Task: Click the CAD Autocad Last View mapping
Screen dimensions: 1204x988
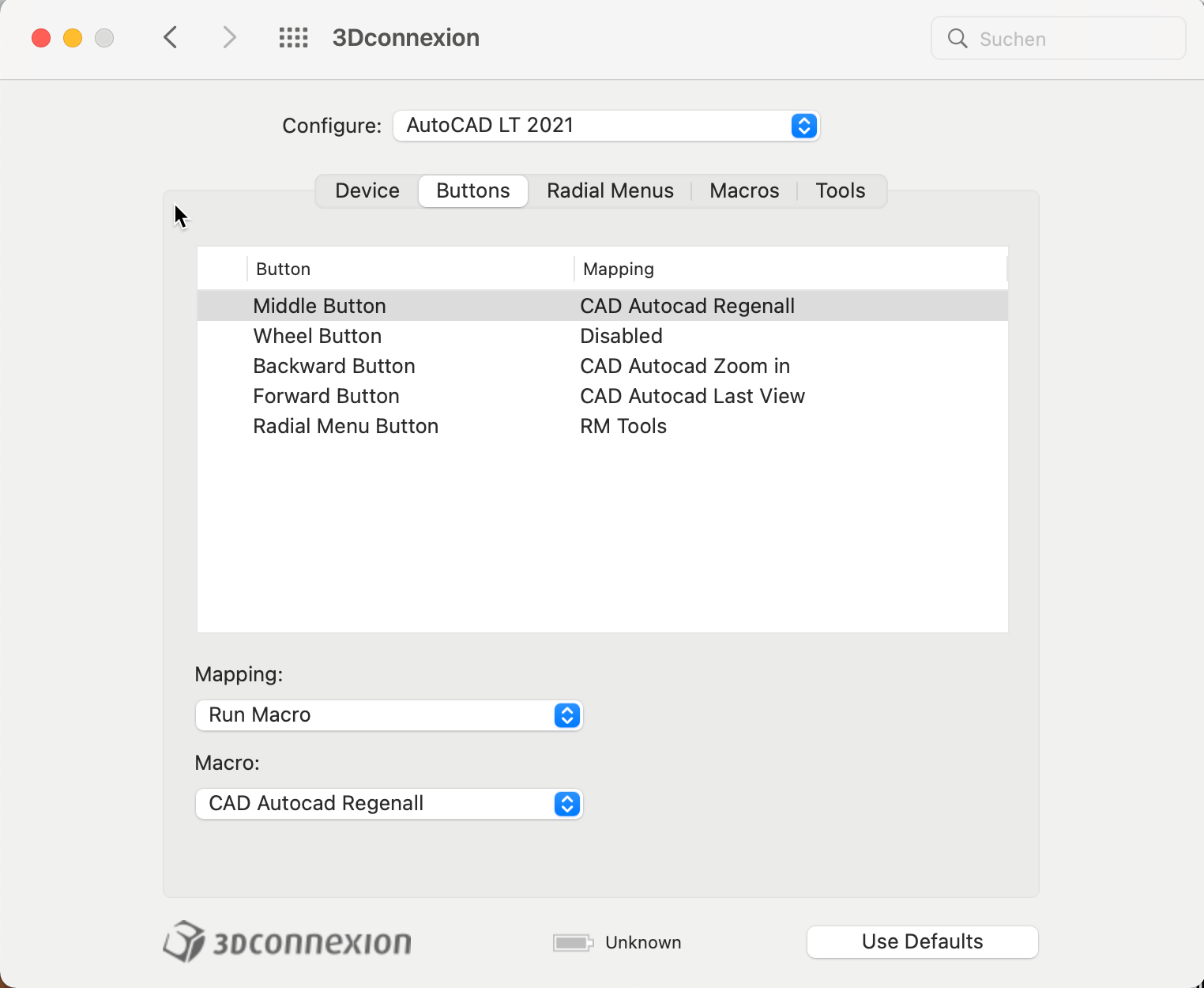Action: (692, 396)
